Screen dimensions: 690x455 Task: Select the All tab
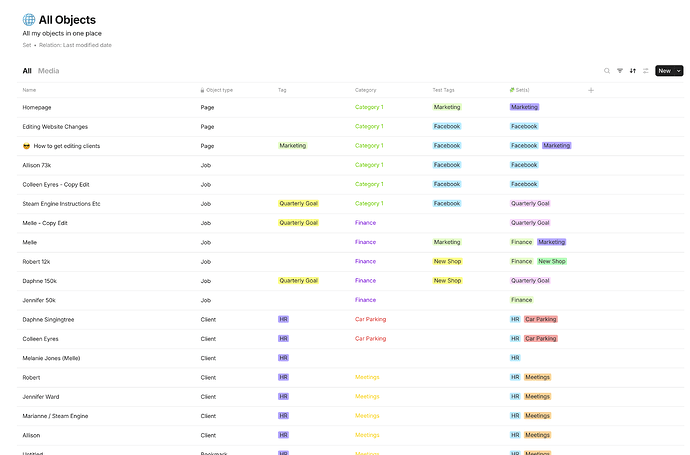(27, 71)
